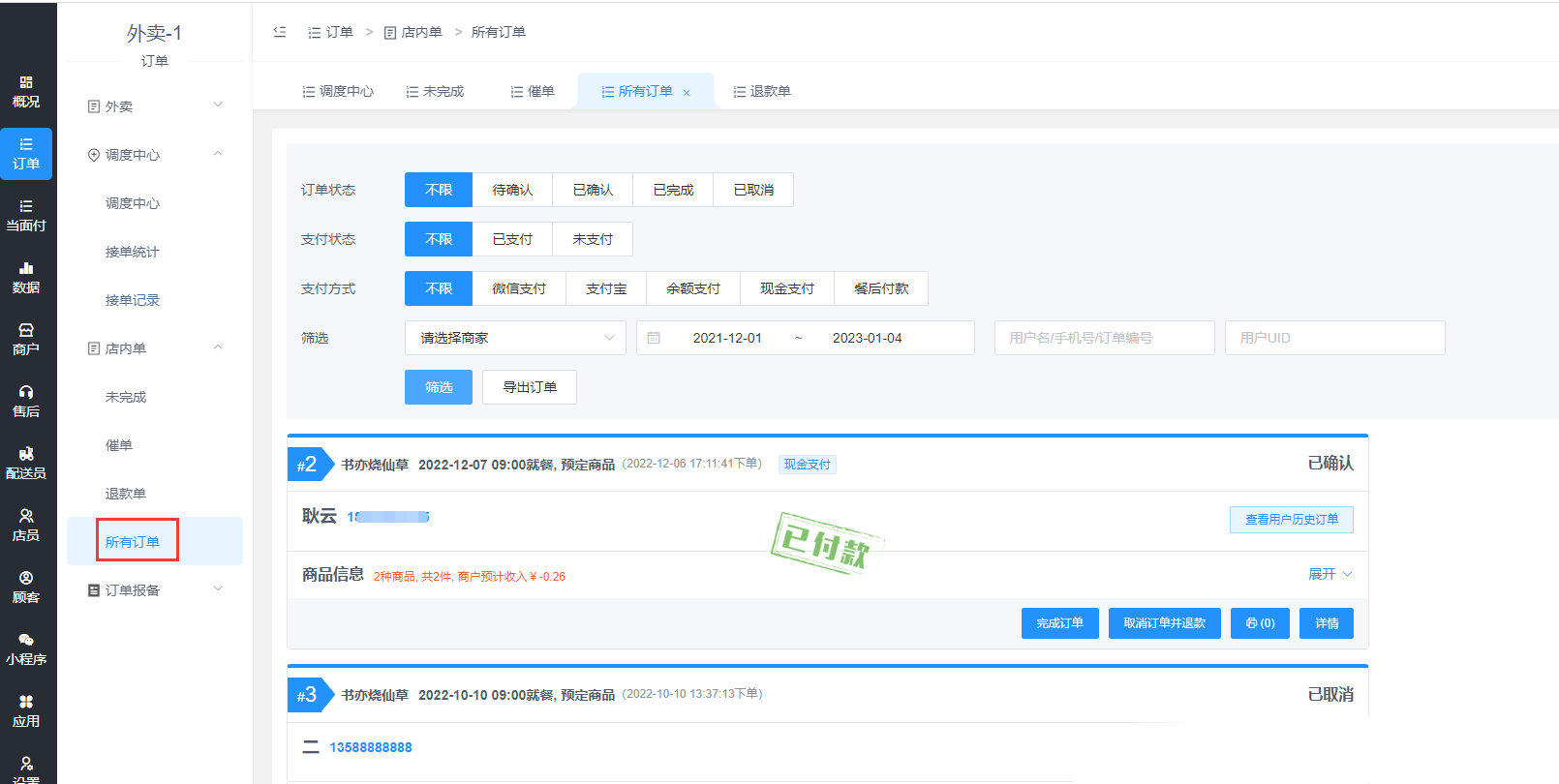Screen dimensions: 1559x784
Task: Expand the 外卖 sidebar group
Action: click(155, 106)
